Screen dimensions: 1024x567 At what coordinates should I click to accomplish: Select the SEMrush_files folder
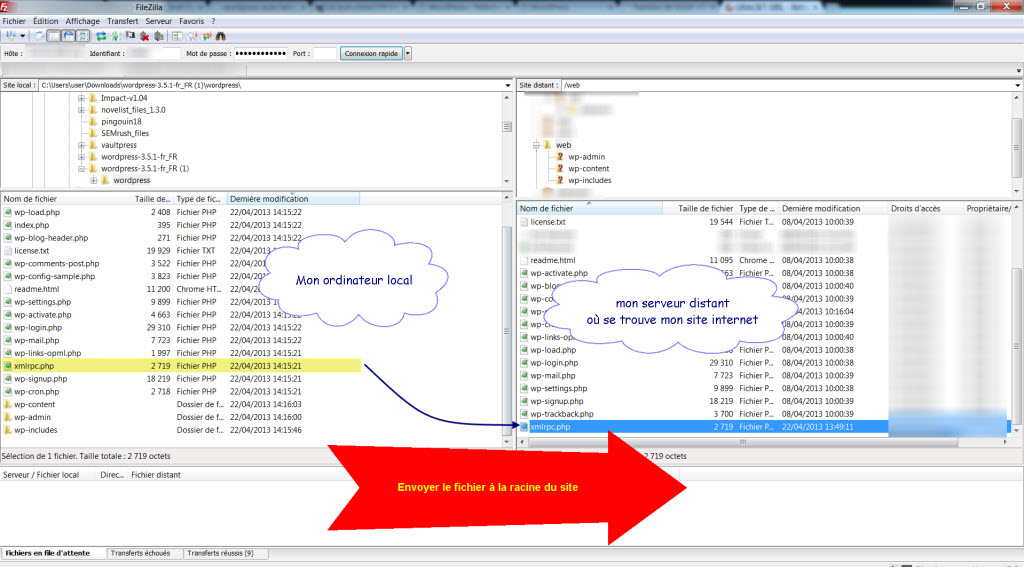(x=125, y=133)
